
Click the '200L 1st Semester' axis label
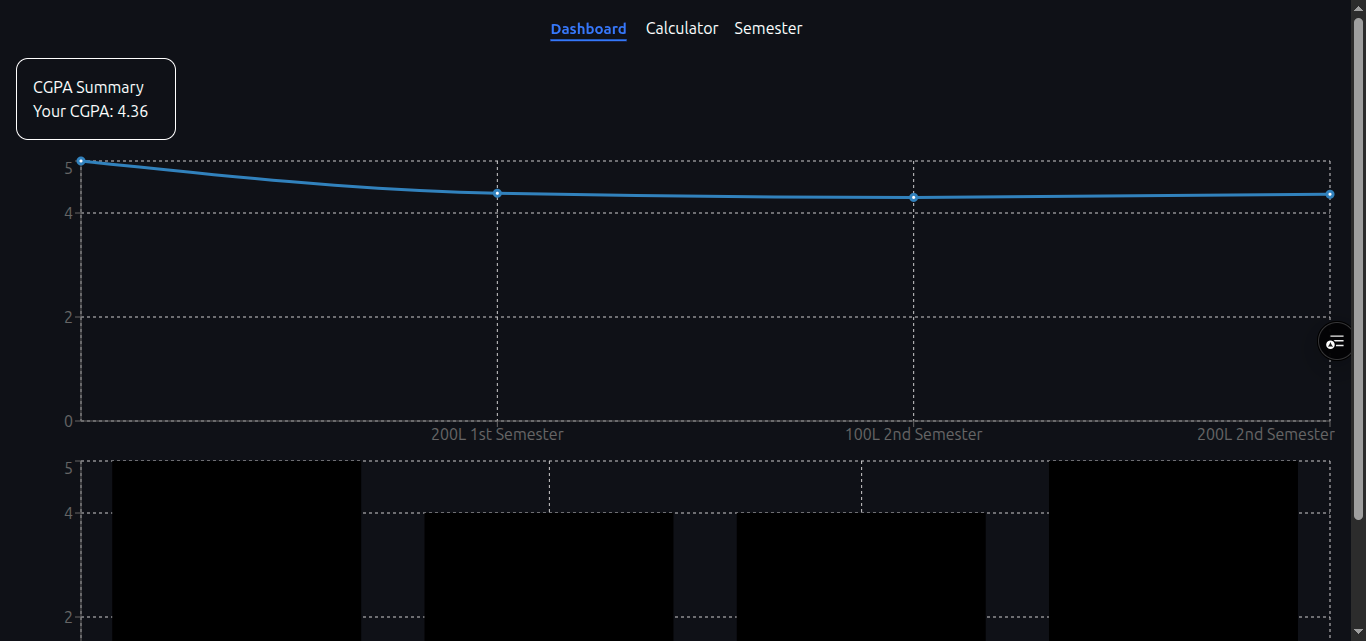pyautogui.click(x=497, y=434)
